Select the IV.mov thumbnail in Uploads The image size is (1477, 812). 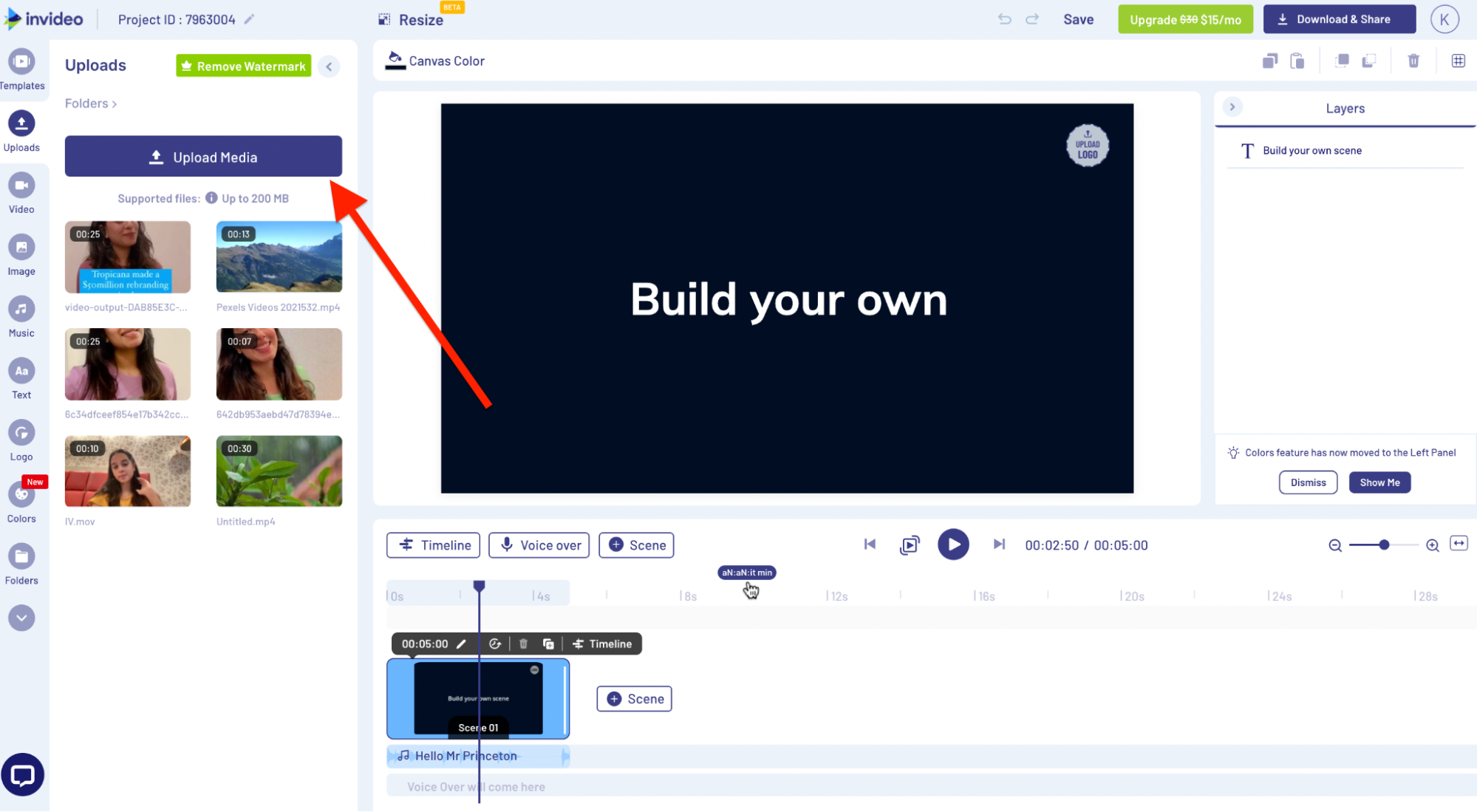click(127, 471)
